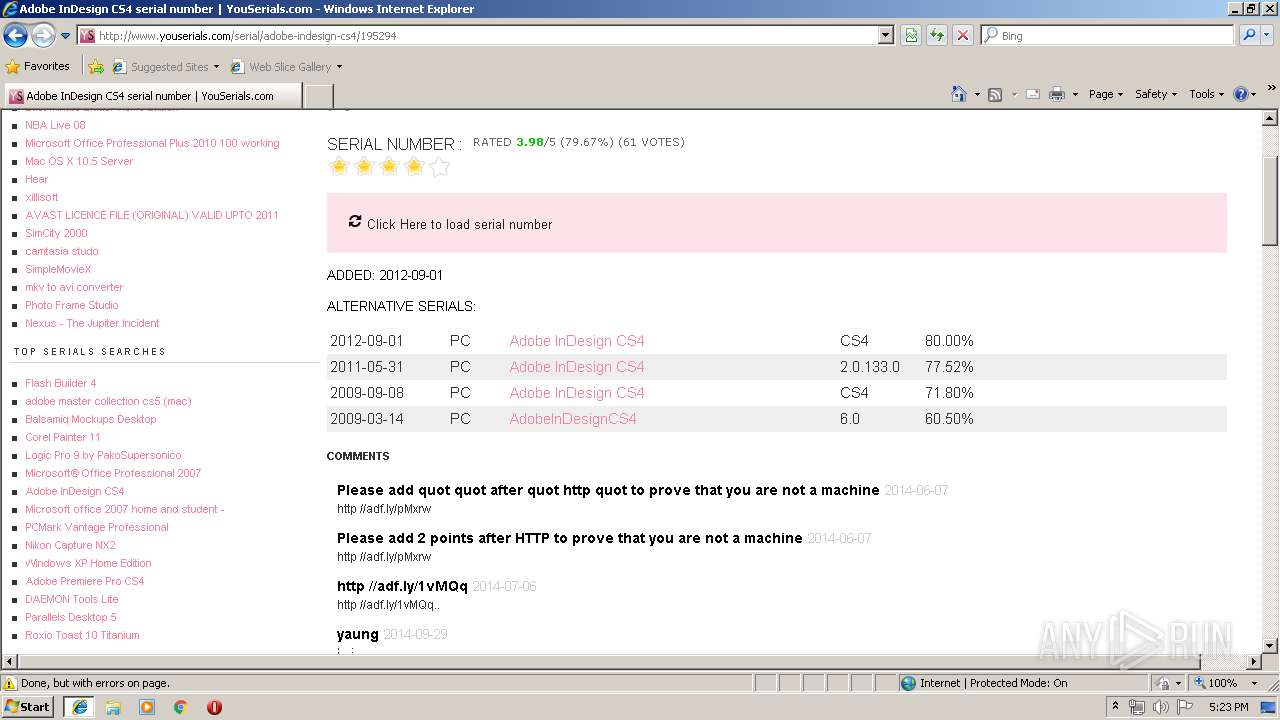Open Corel Painter 11 link

click(63, 437)
